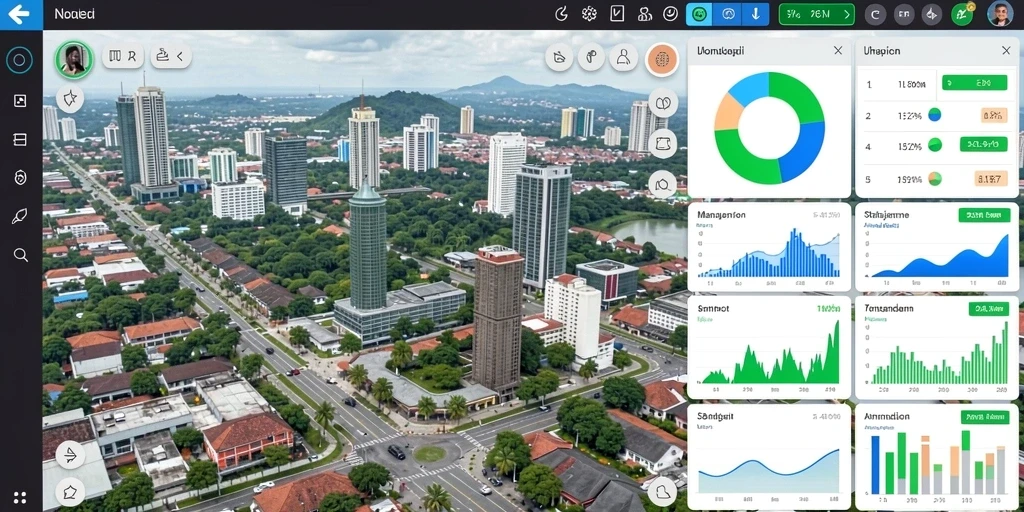Image resolution: width=1024 pixels, height=512 pixels.
Task: Collapse the map pill with boat icon and chevron
Action: (170, 57)
